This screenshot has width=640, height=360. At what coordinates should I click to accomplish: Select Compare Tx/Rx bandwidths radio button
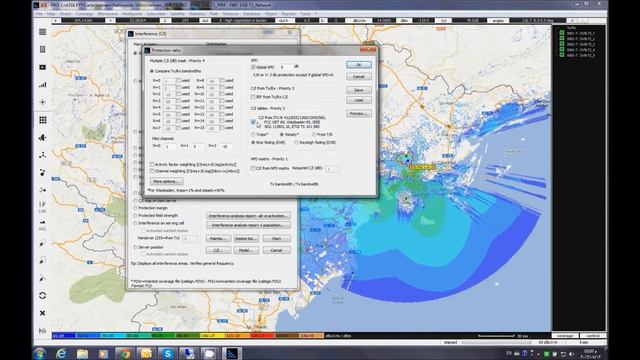[x=152, y=71]
